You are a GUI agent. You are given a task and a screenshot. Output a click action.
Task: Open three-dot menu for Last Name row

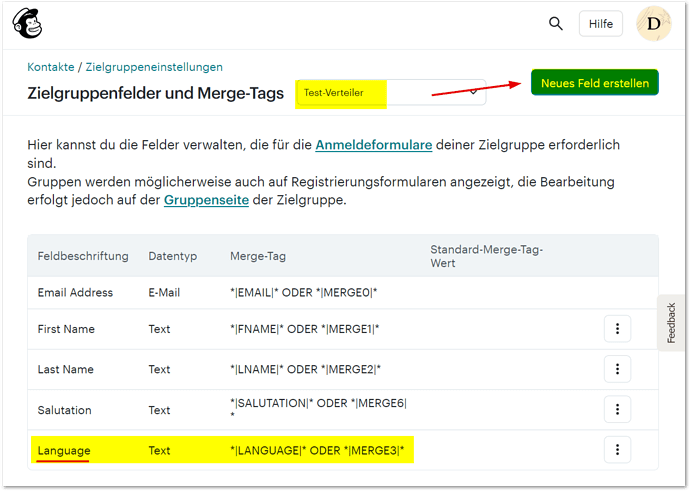[x=617, y=369]
